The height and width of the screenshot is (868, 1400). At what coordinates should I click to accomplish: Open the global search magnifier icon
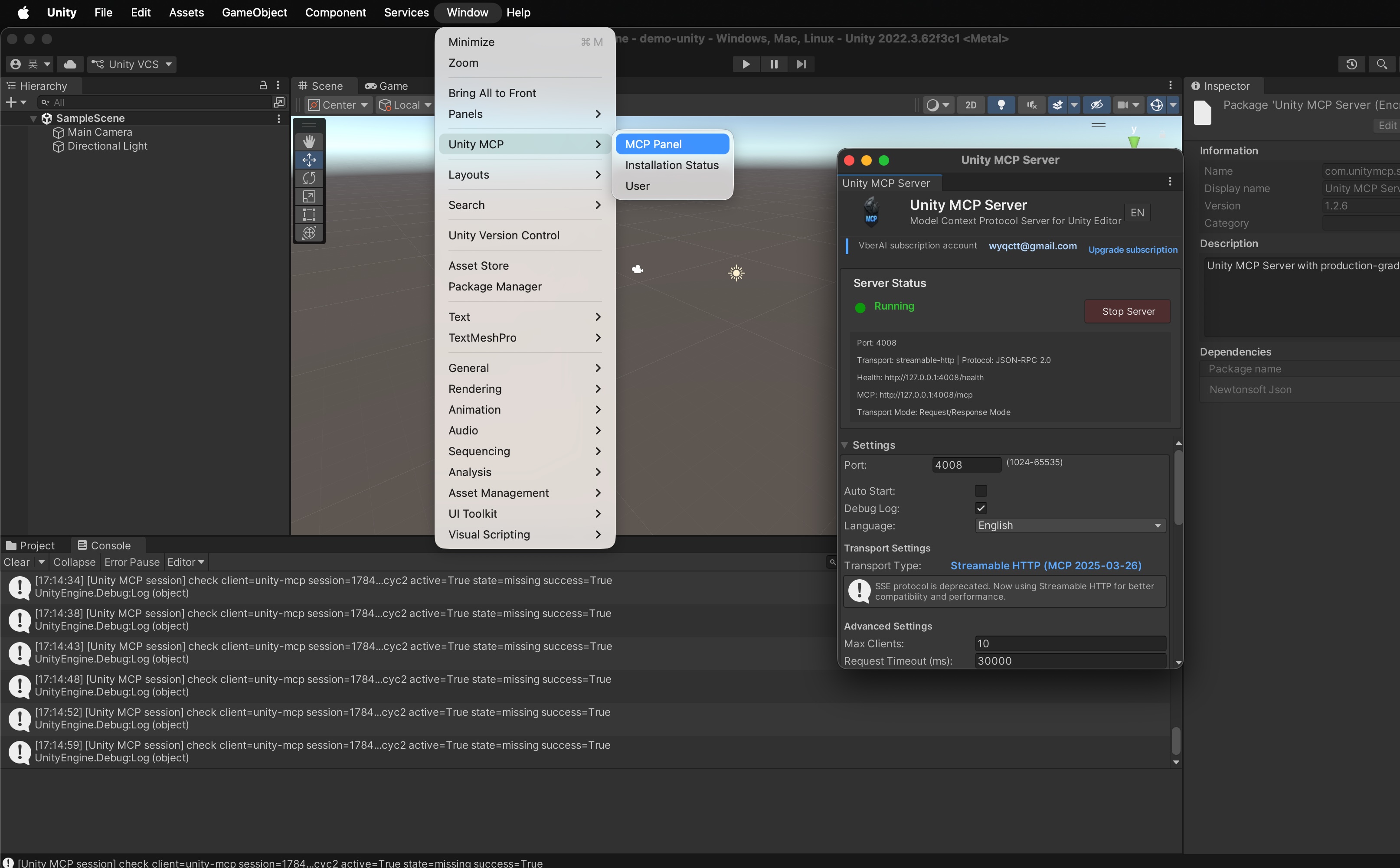(1382, 64)
